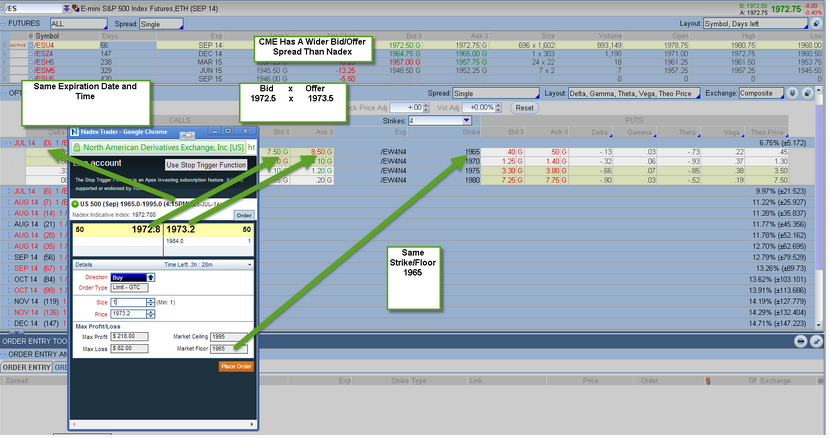
Task: Click the circle icon beside /ESZ4 symbol
Action: [x=31, y=54]
